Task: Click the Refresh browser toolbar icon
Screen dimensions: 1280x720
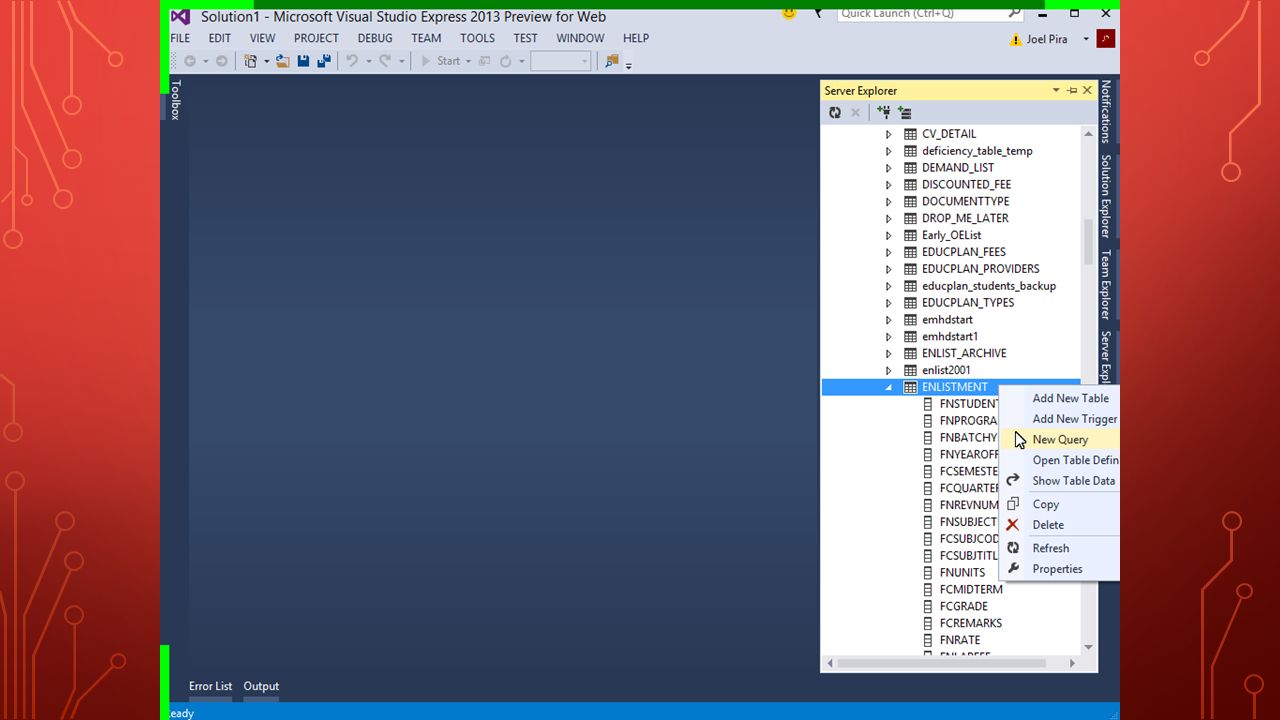Action: 506,61
